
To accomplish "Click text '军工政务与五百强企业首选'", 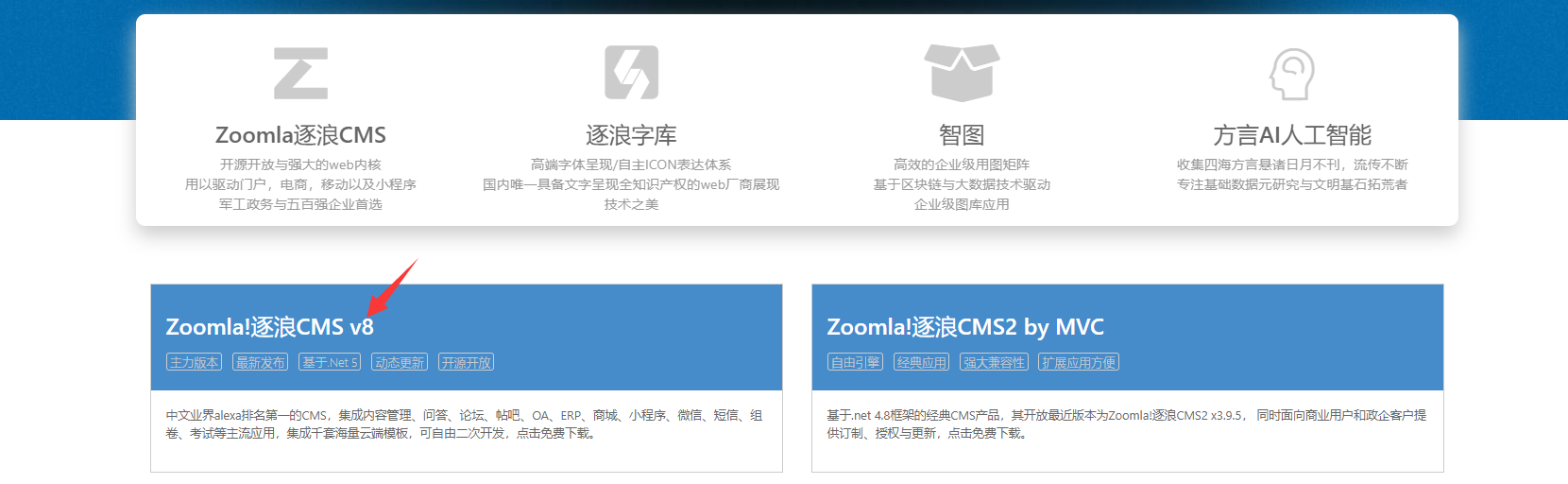I will click(x=300, y=204).
